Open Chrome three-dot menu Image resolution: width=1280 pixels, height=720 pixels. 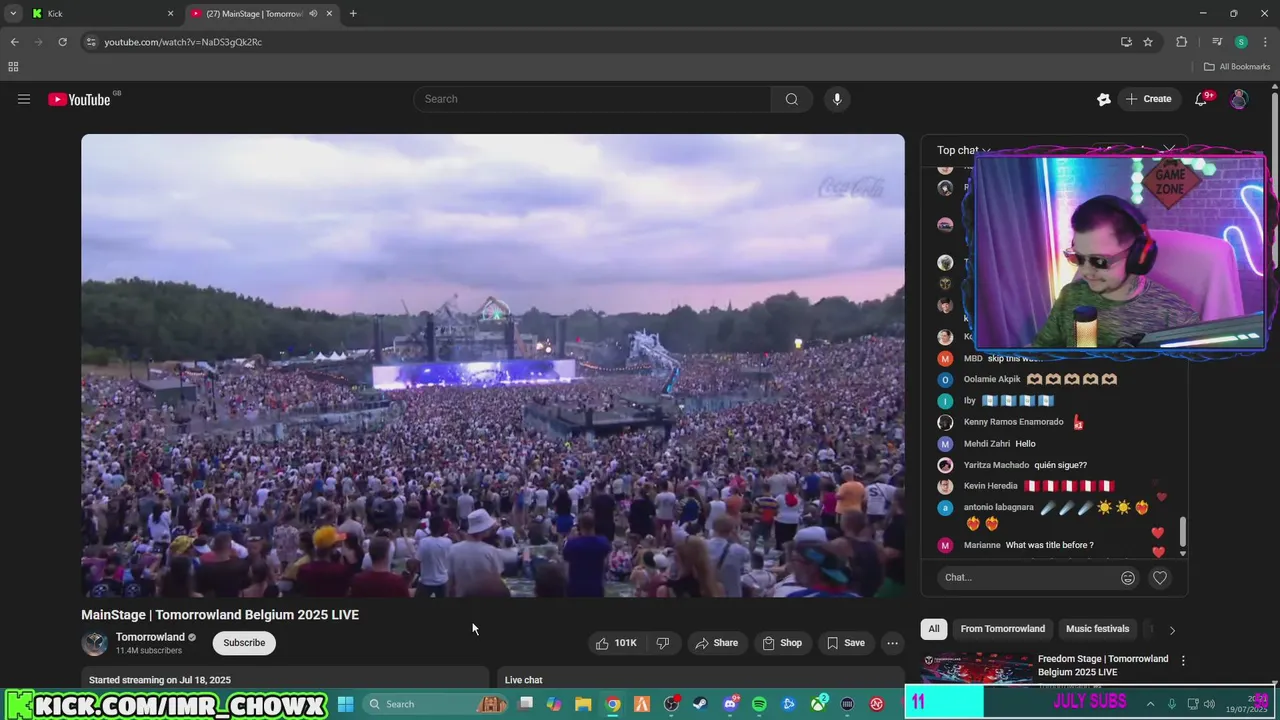pos(1265,42)
